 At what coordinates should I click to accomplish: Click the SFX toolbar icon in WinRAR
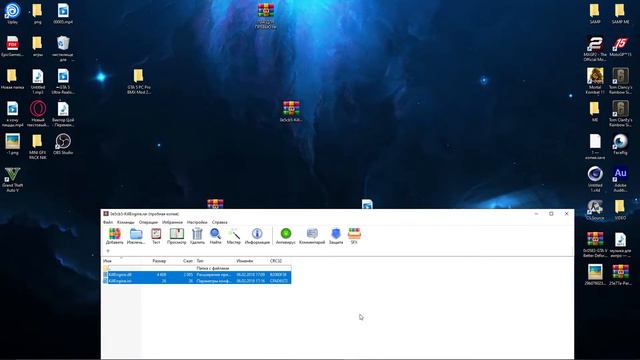point(354,236)
